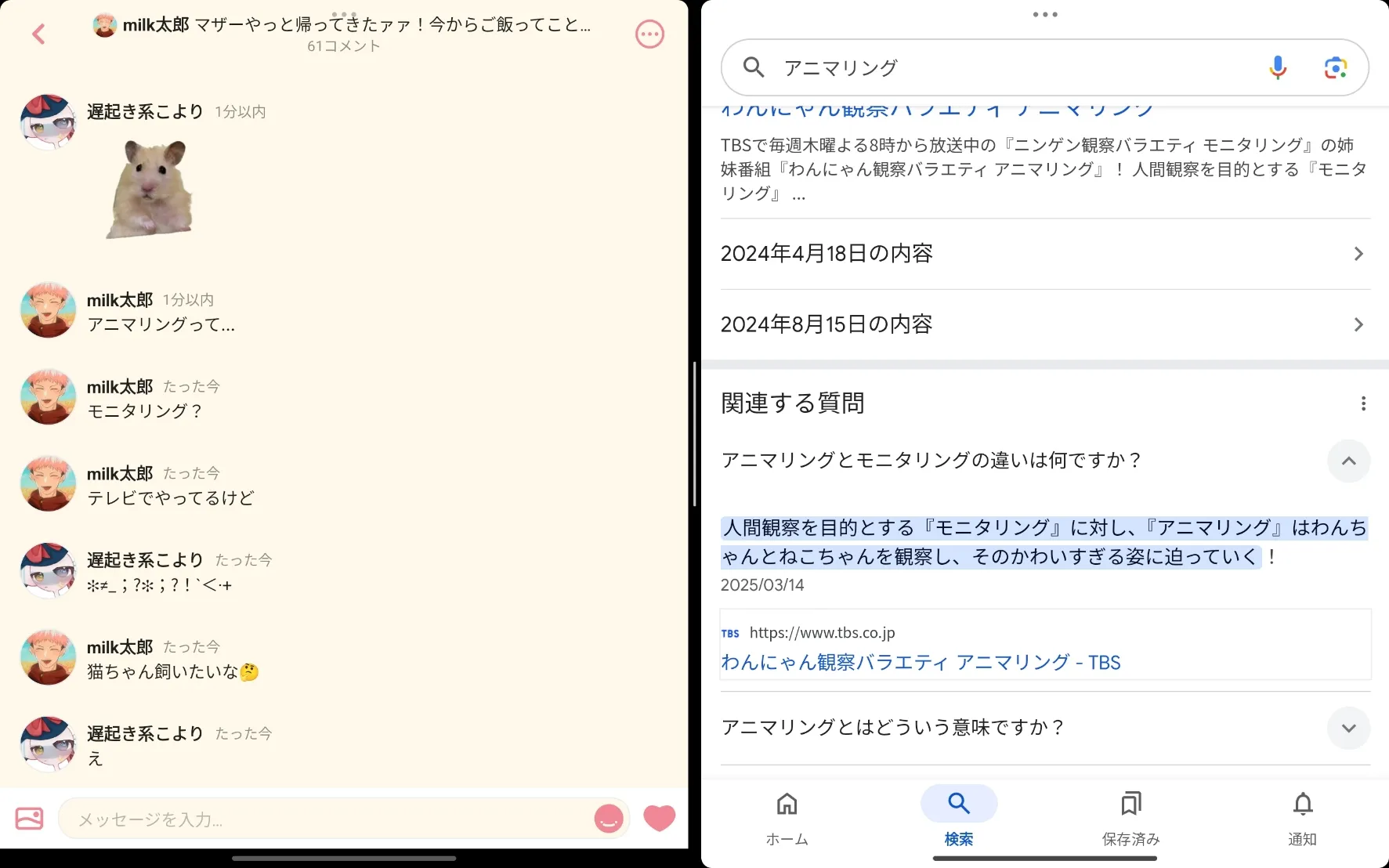
Task: Tap the hamster sticker image
Action: [150, 189]
